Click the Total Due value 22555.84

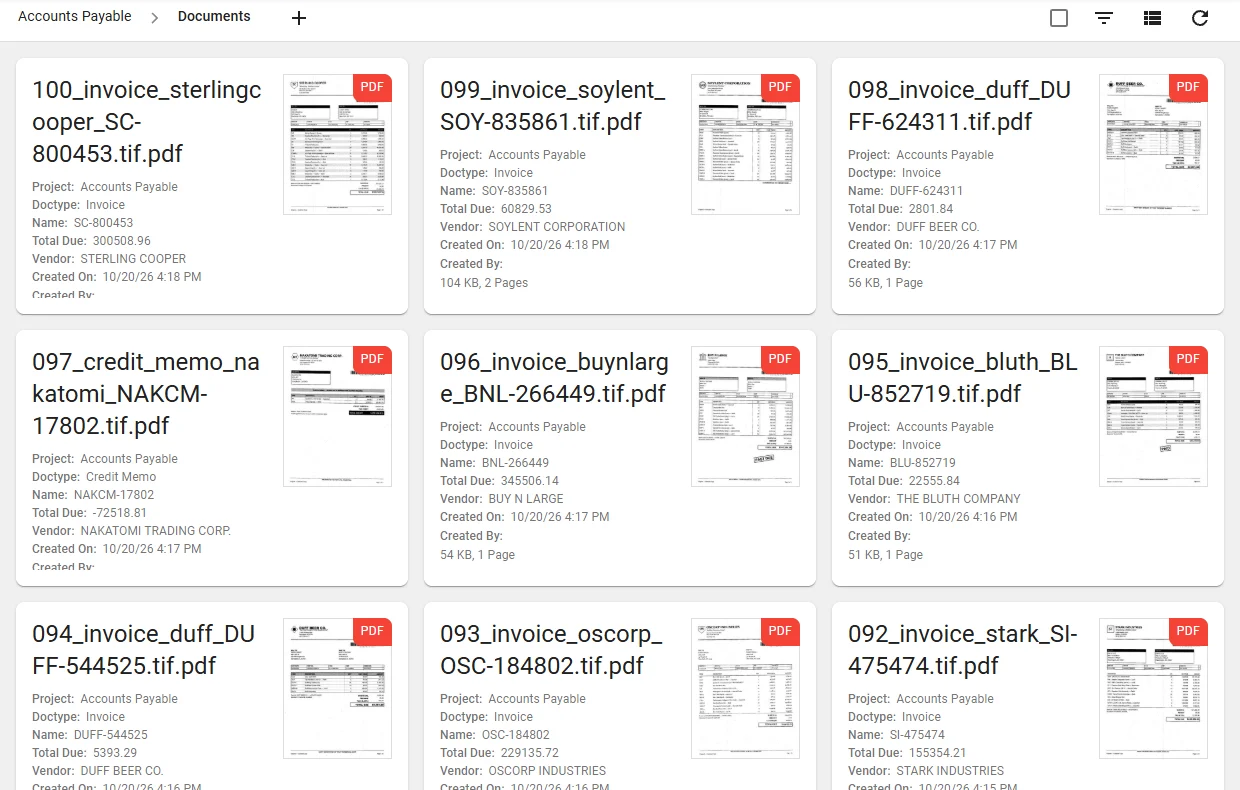(x=934, y=481)
